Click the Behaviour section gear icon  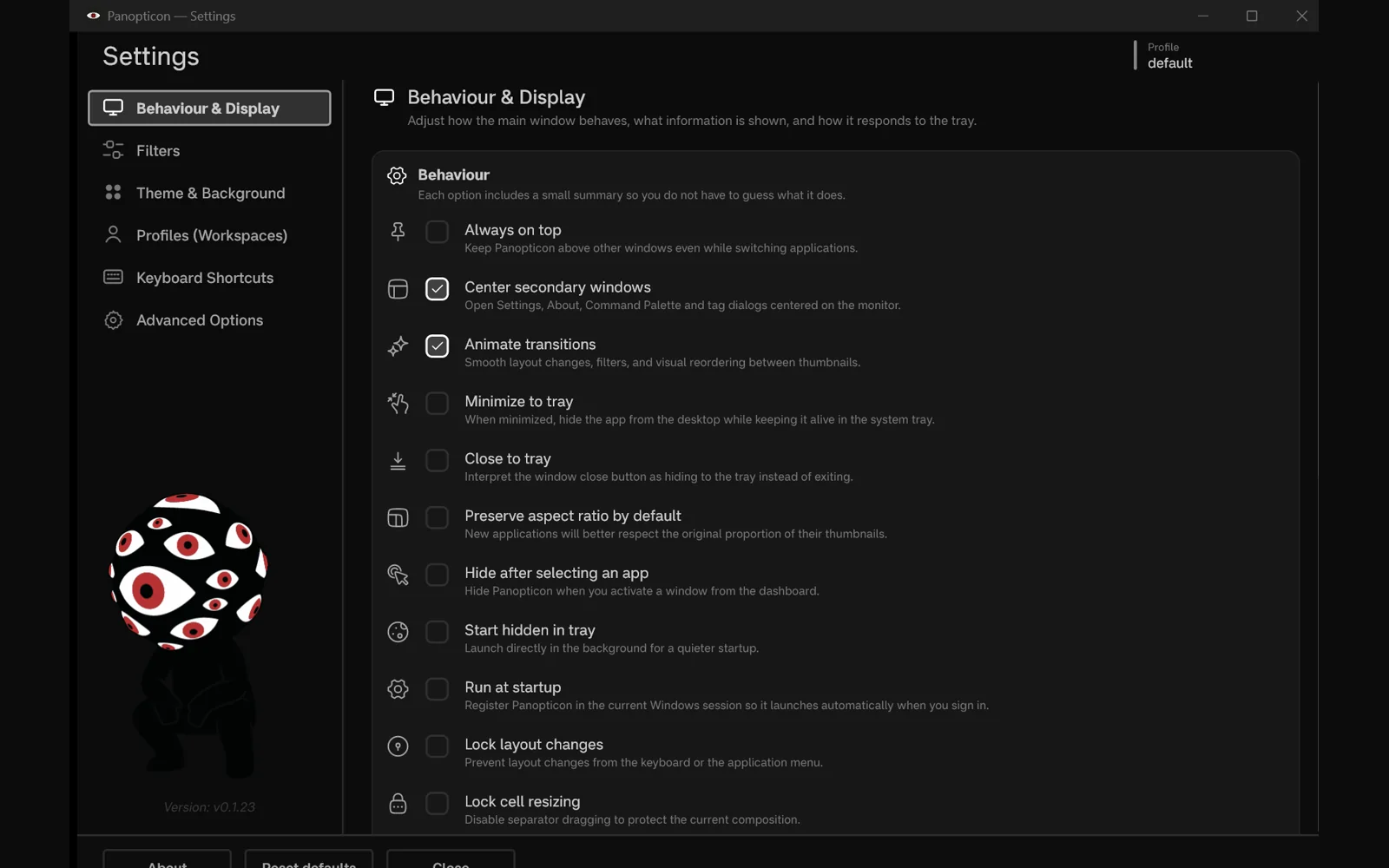(397, 175)
